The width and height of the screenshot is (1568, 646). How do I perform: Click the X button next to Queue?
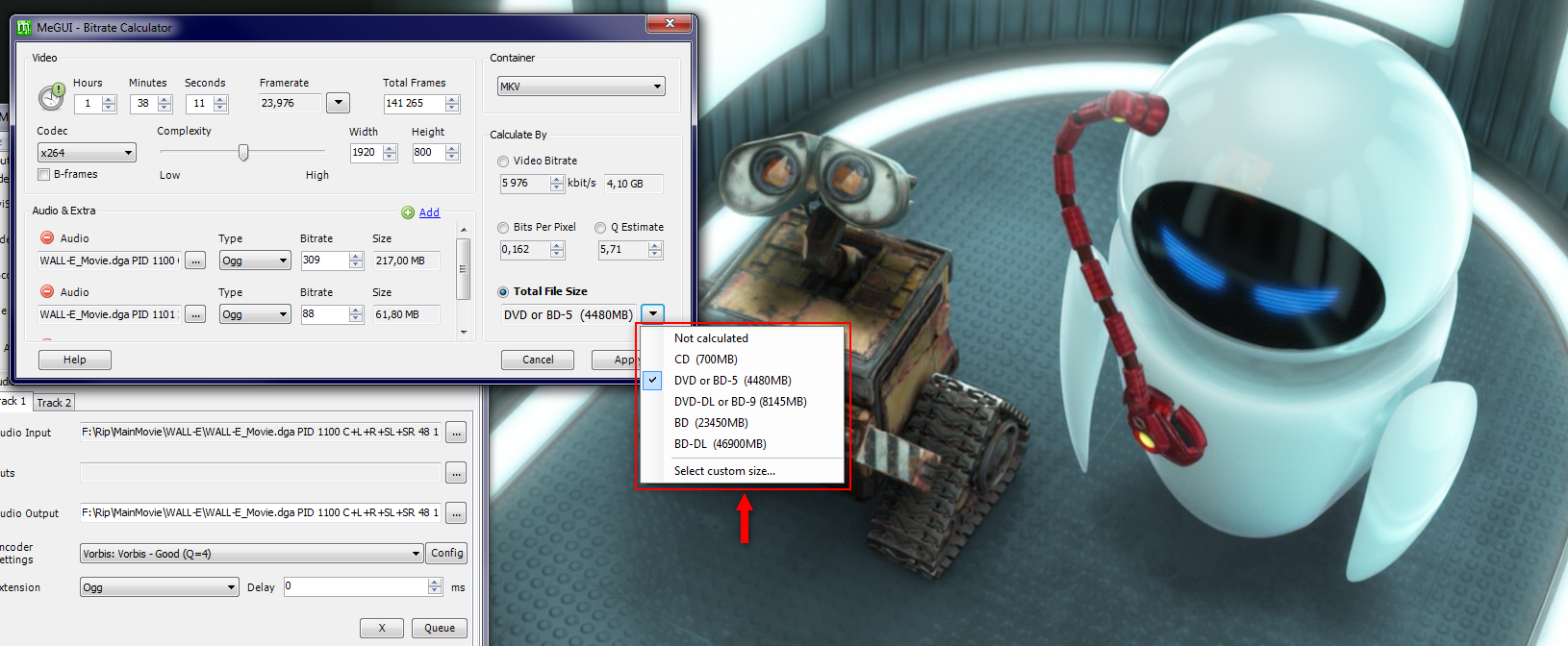coord(382,628)
